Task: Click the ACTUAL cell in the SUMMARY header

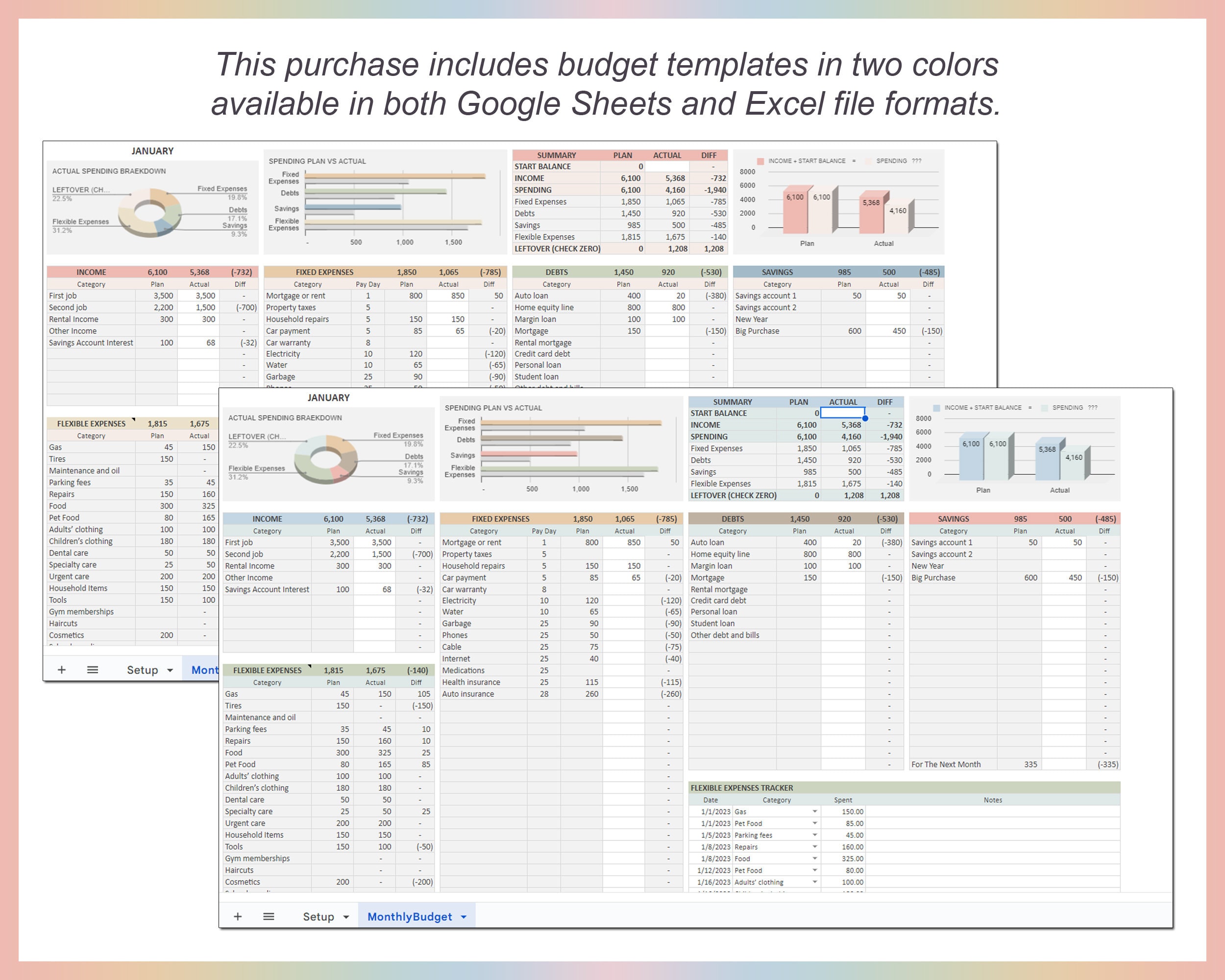Action: coord(843,402)
